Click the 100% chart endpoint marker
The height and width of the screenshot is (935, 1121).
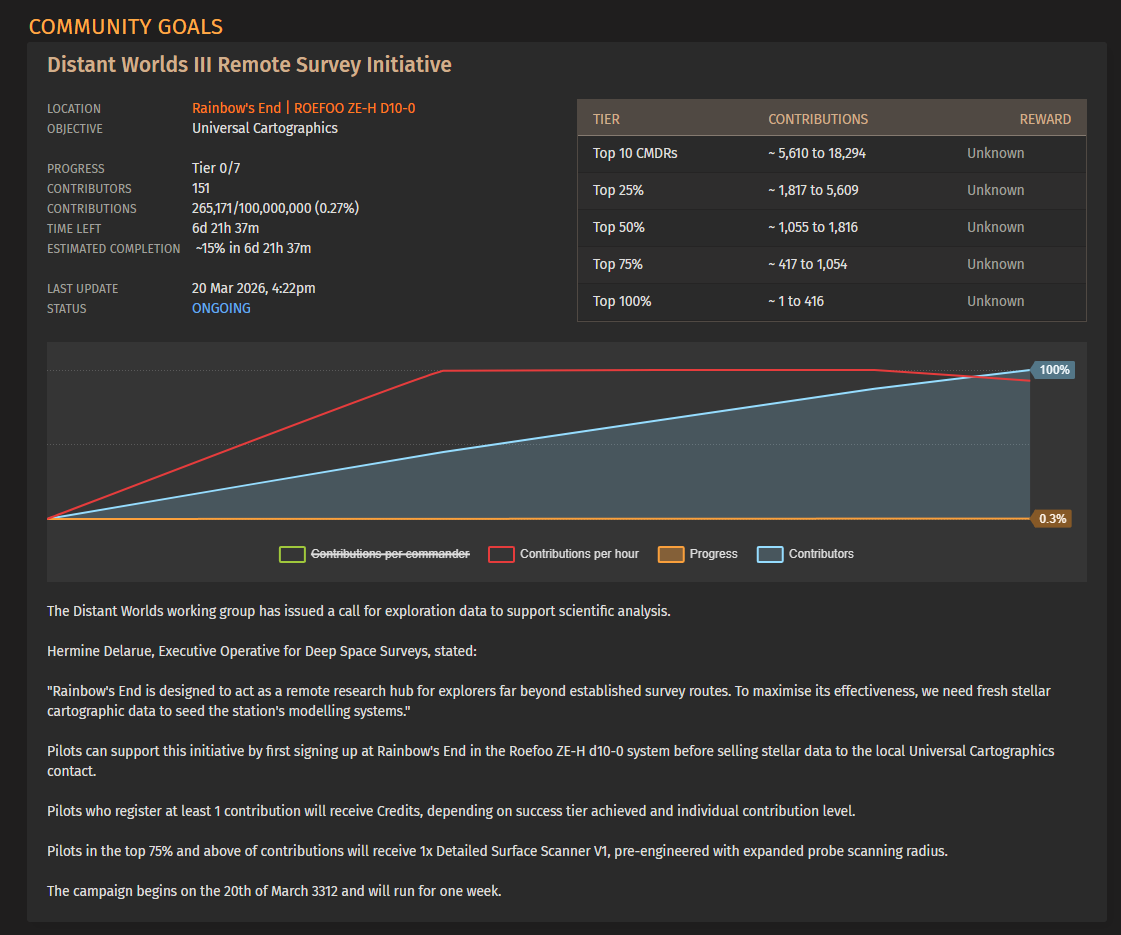click(x=1053, y=370)
